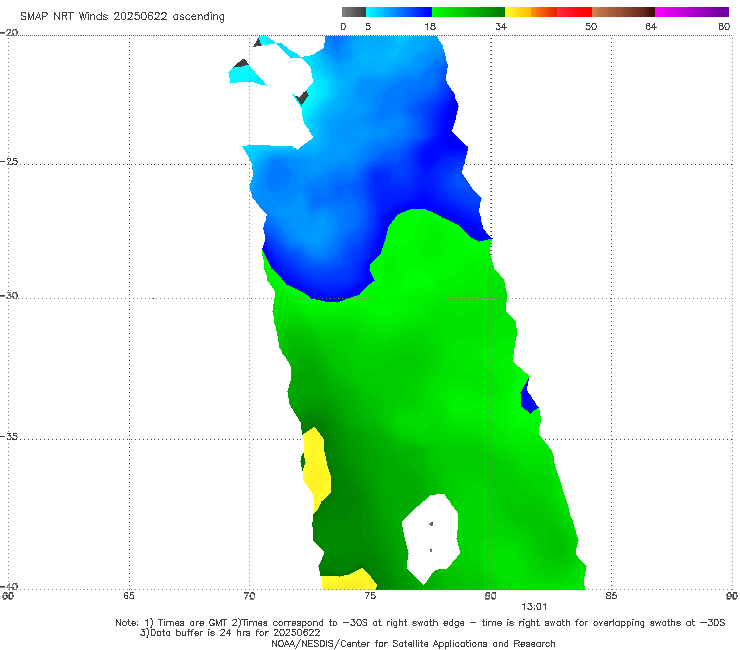Click the latitude label '-35'
Viewport: 740px width, 650px height.
click(9, 437)
